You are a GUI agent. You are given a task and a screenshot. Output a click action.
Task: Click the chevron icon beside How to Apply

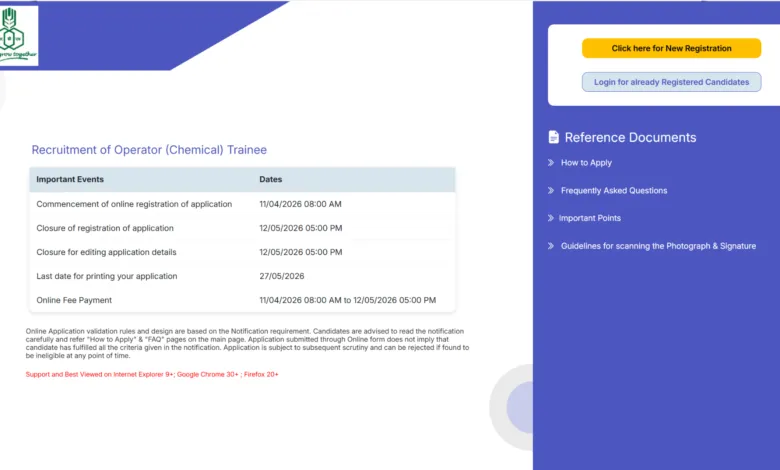coord(551,163)
